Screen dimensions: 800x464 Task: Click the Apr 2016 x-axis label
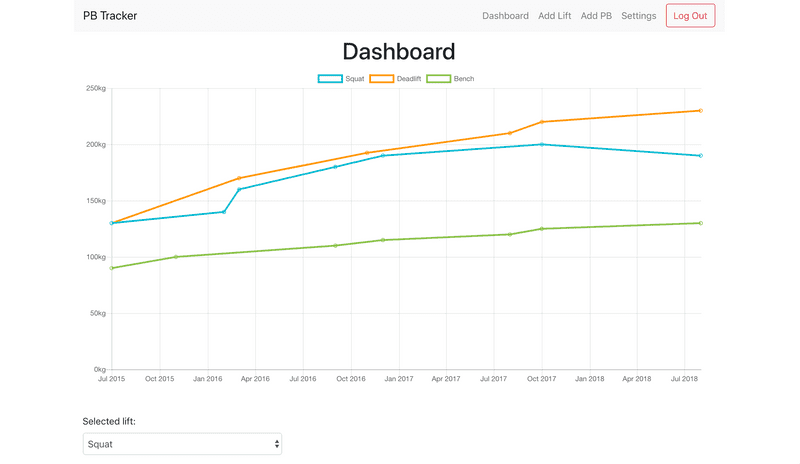(x=255, y=379)
